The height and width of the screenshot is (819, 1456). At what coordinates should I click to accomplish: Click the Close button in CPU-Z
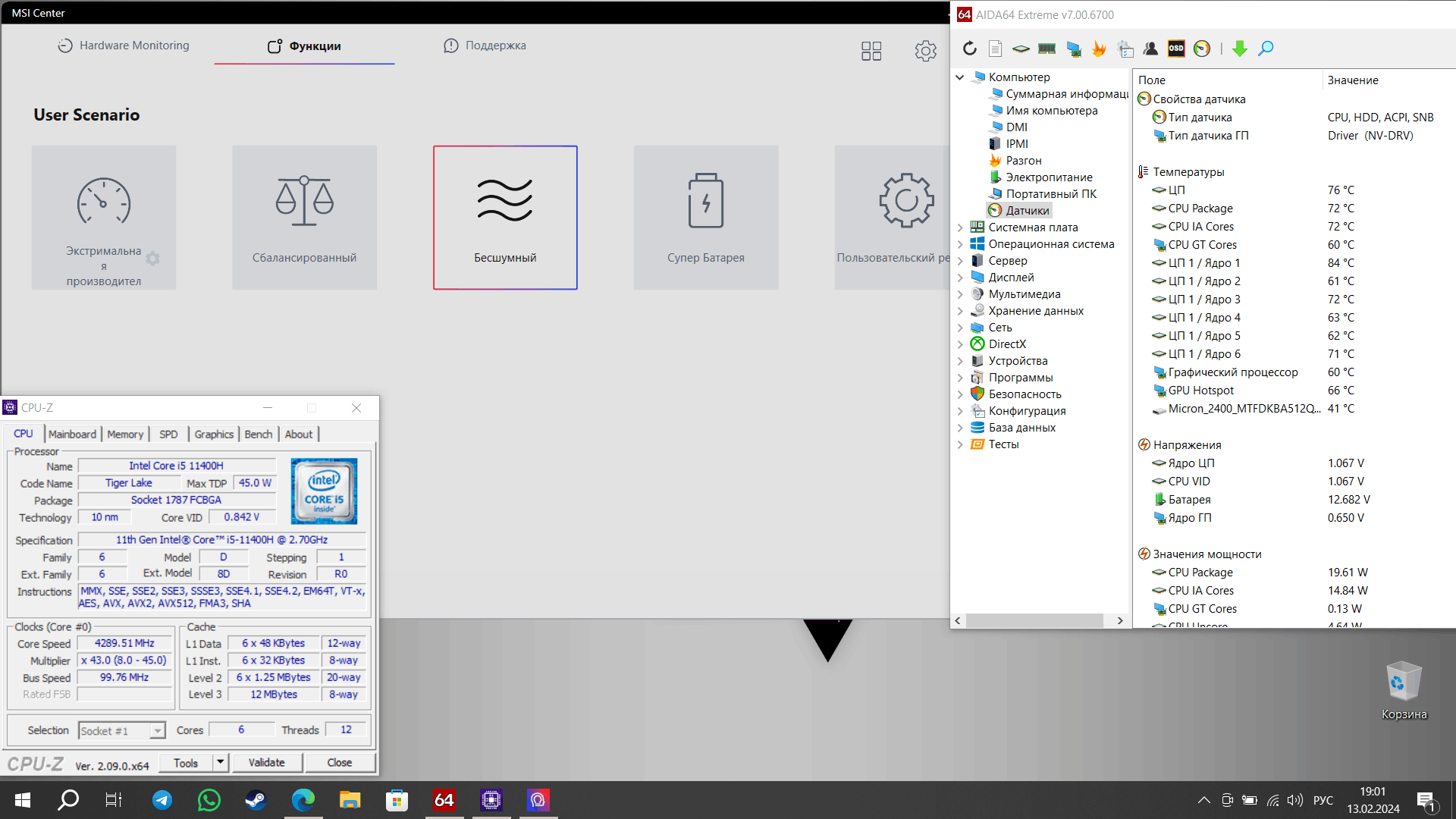point(340,763)
